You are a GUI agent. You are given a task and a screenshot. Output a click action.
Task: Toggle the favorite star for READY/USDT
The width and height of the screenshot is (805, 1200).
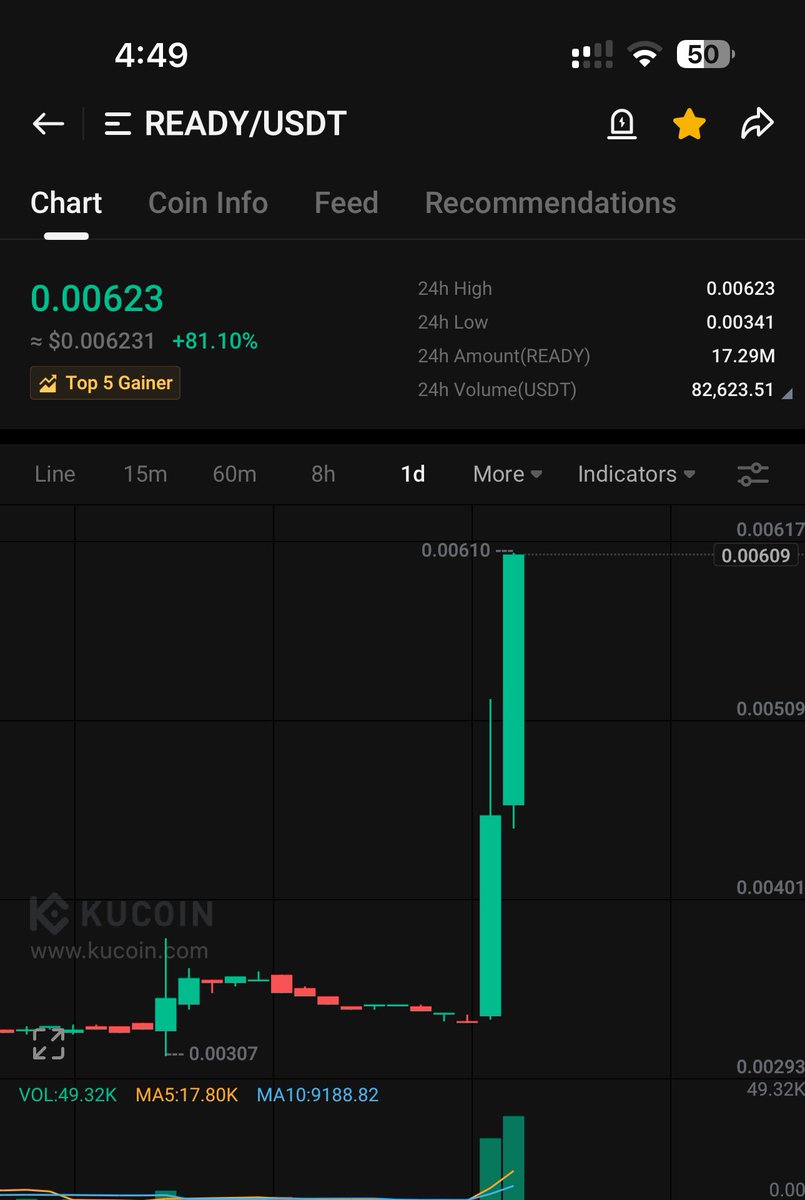point(689,124)
